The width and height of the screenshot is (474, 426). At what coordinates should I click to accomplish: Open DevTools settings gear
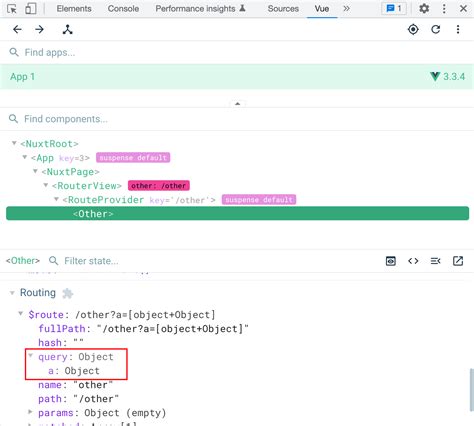424,8
